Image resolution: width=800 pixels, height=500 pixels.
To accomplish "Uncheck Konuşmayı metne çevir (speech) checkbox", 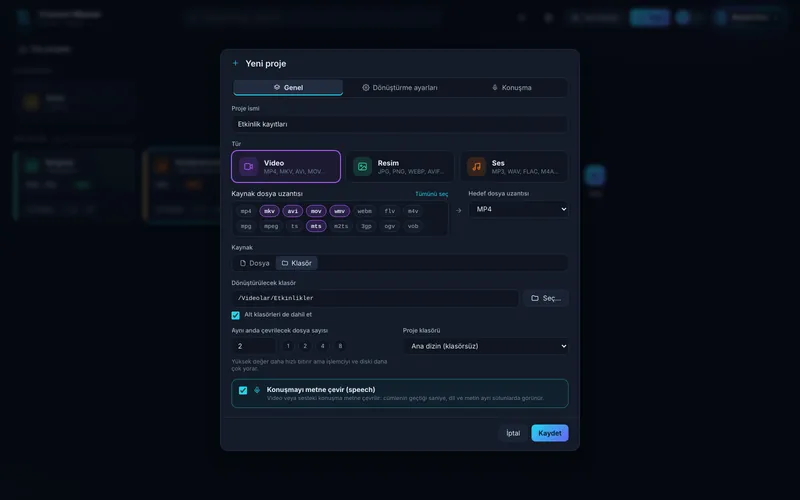I will pyautogui.click(x=243, y=390).
